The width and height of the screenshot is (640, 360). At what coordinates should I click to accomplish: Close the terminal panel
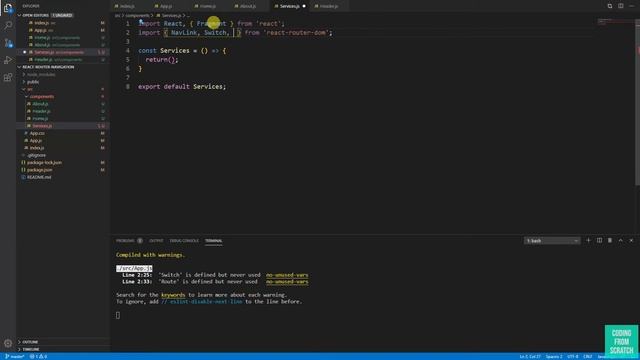631,240
